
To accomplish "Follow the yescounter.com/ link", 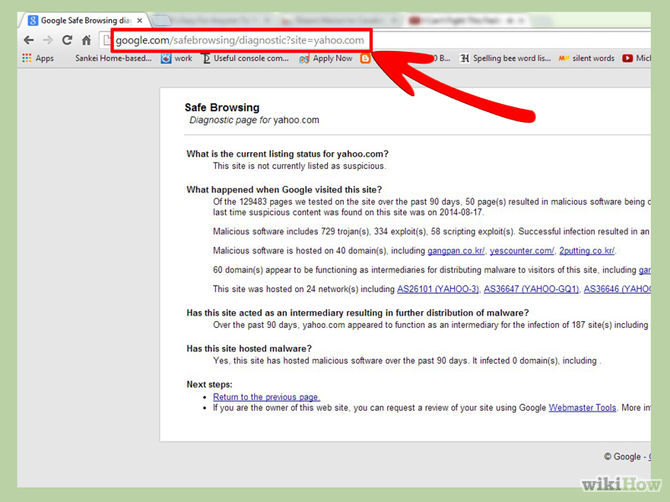I will pos(522,251).
